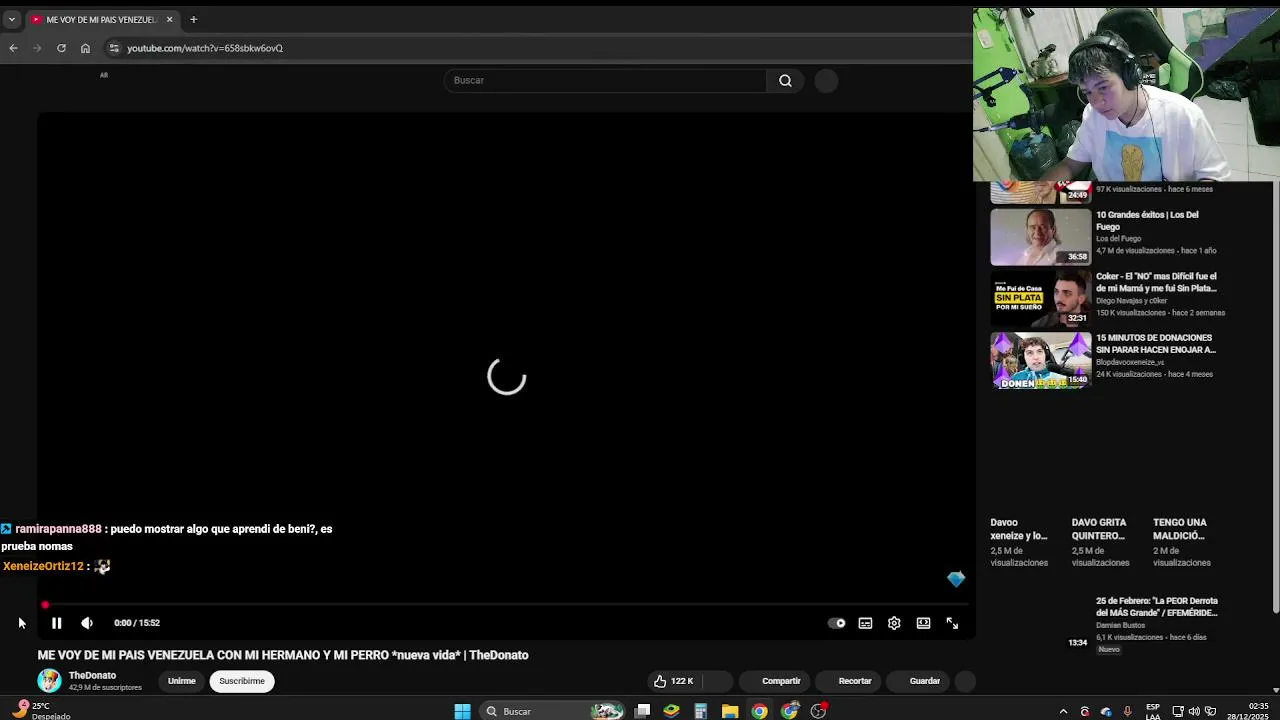
Task: Click the Los del Fuego channel name
Action: pos(1118,239)
